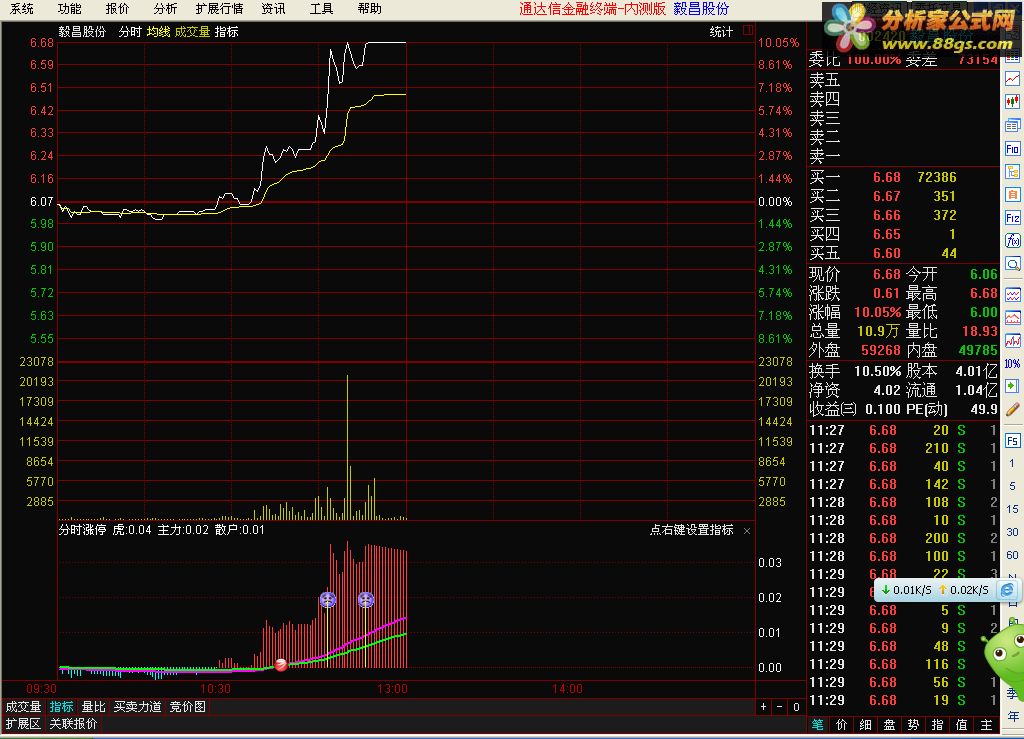Open the 分析 menu
This screenshot has width=1024, height=739.
(x=165, y=9)
